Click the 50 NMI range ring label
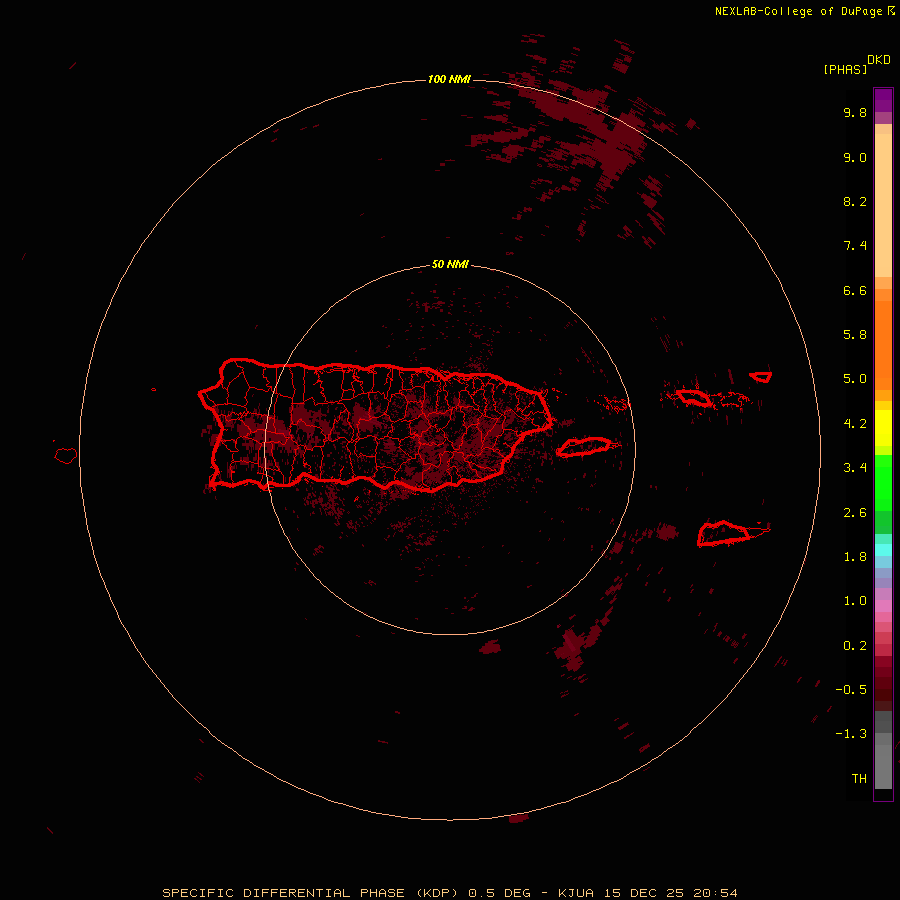This screenshot has height=900, width=900. [x=450, y=265]
